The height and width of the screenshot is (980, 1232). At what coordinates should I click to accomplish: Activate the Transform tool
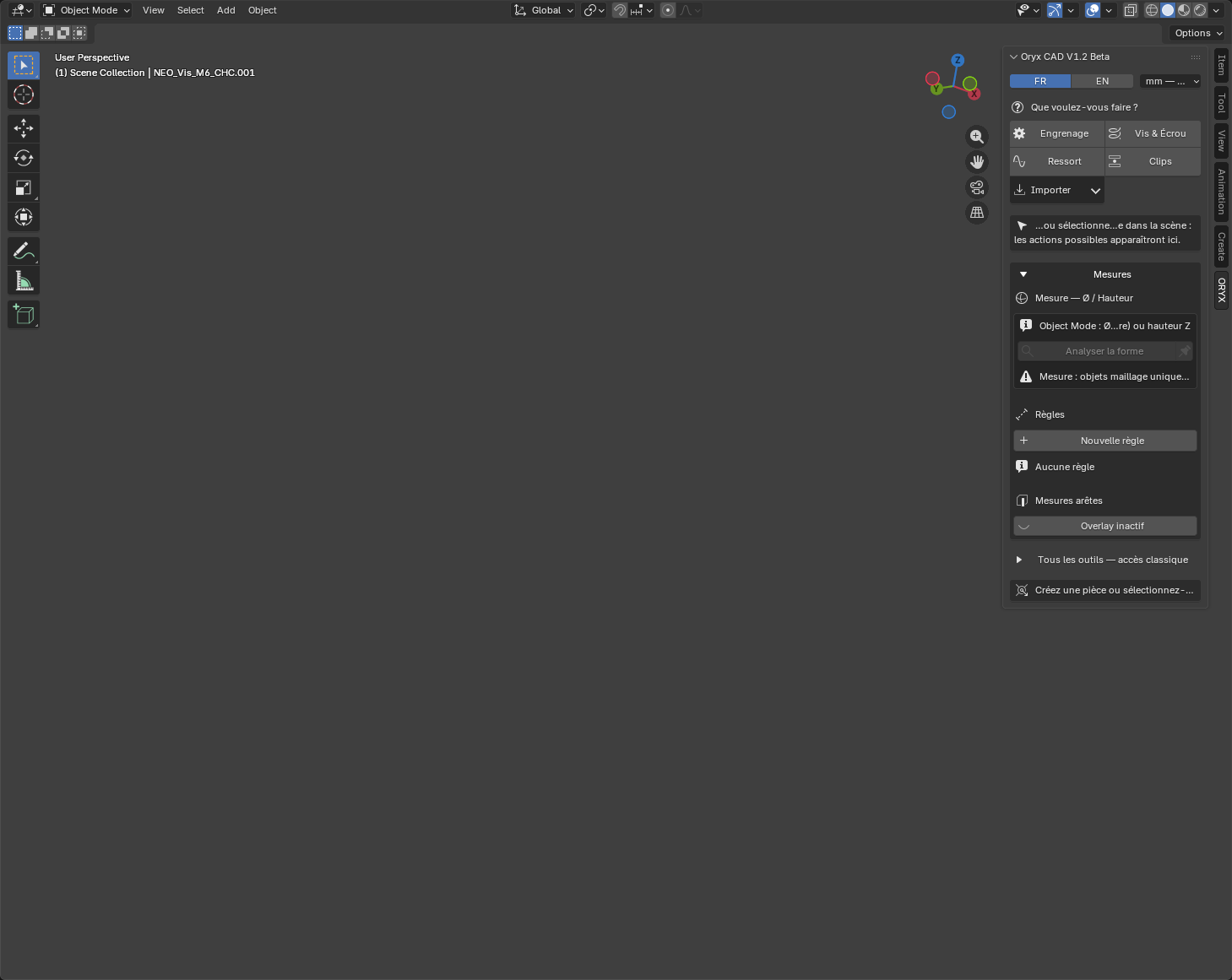(24, 217)
